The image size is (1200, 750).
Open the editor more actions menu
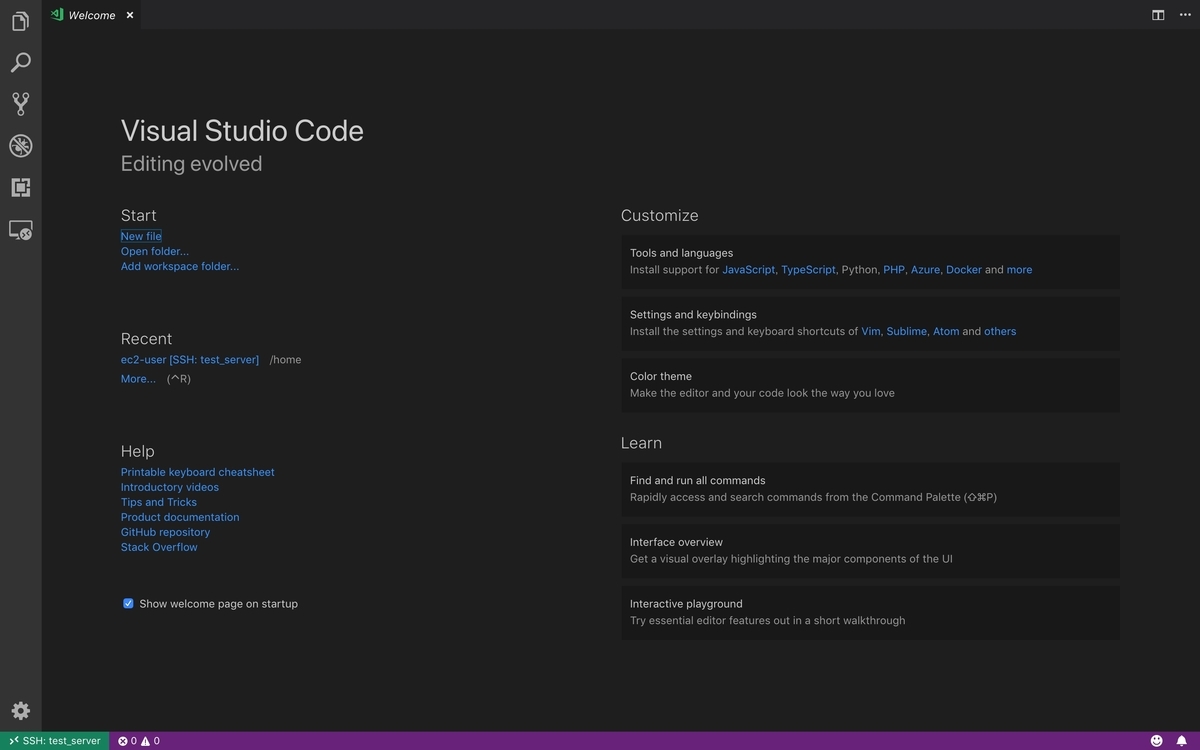[1184, 14]
